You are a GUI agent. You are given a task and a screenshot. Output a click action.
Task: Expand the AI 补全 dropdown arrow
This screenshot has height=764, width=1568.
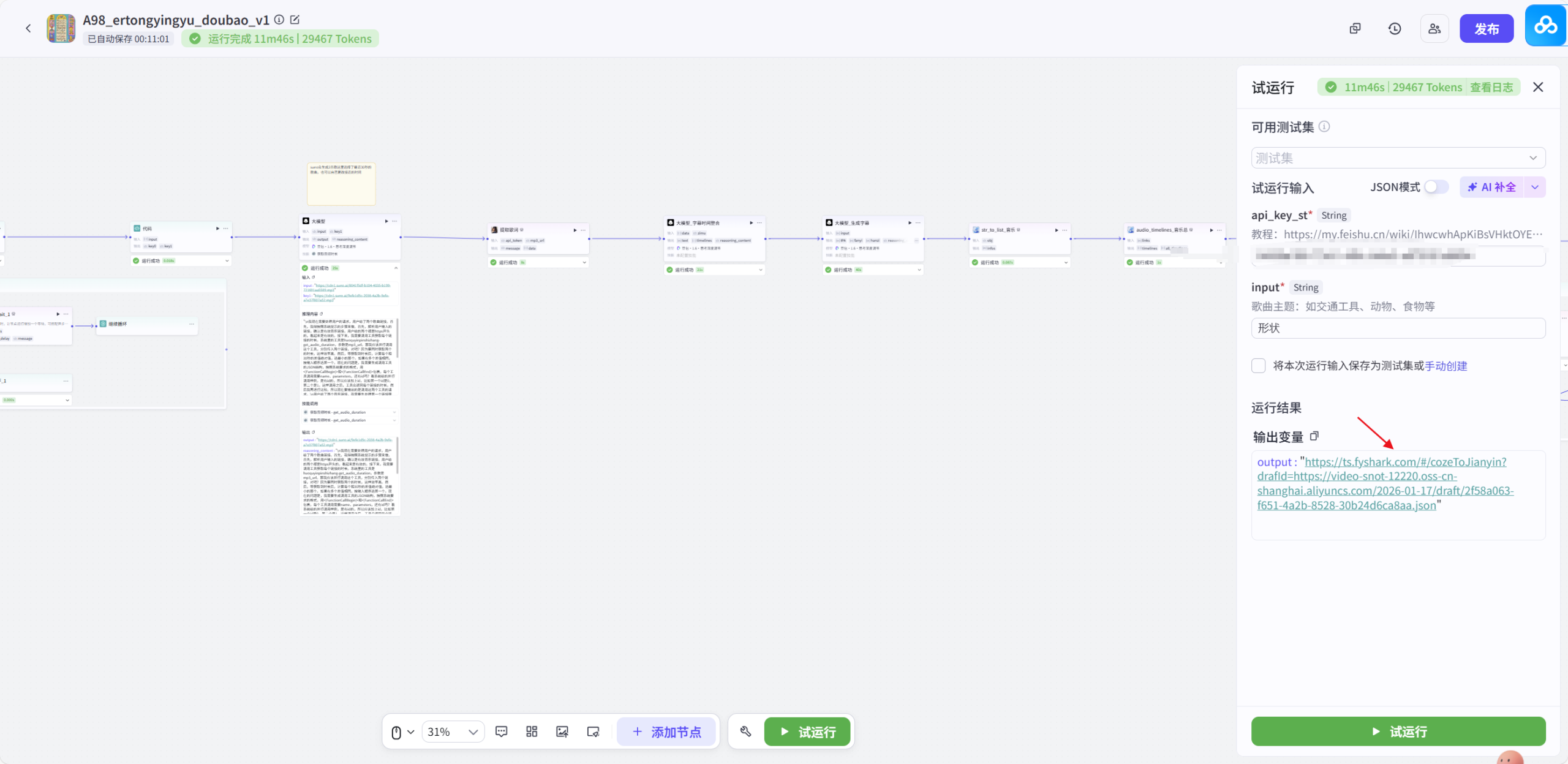(x=1535, y=187)
